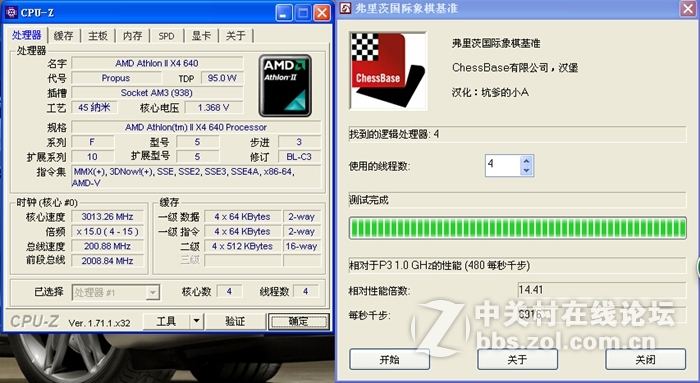The height and width of the screenshot is (383, 700).
Task: Click the 相对于P3 1.0 GHz的性能 text
Action: tap(439, 266)
